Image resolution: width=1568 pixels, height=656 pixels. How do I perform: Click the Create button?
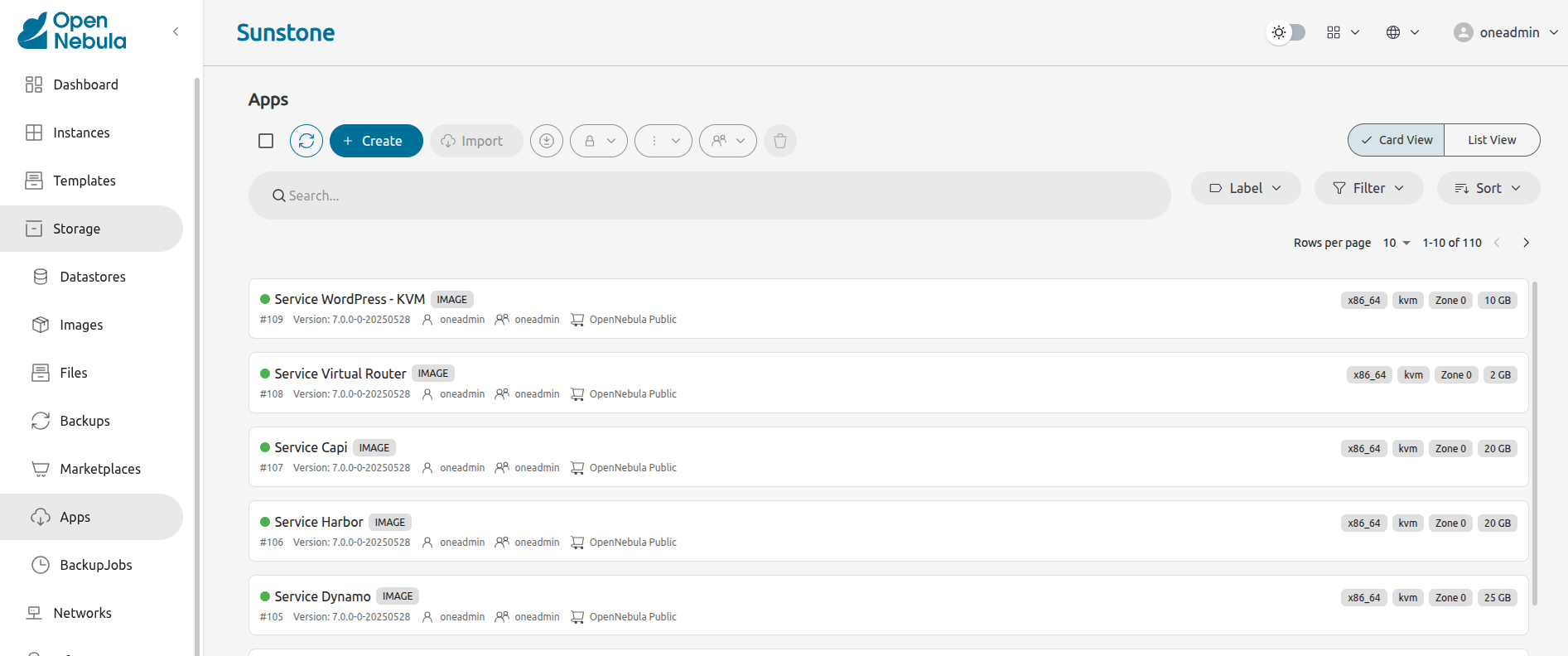(376, 141)
